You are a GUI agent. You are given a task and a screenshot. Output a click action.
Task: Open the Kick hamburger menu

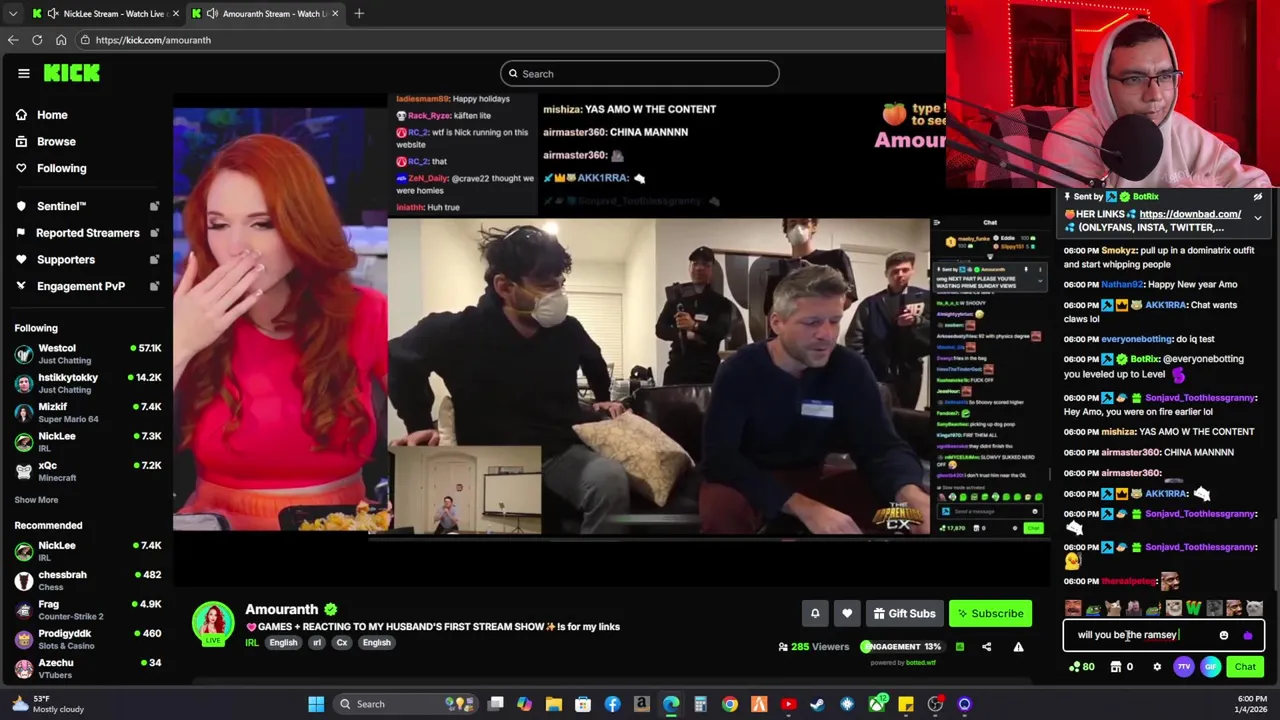23,73
